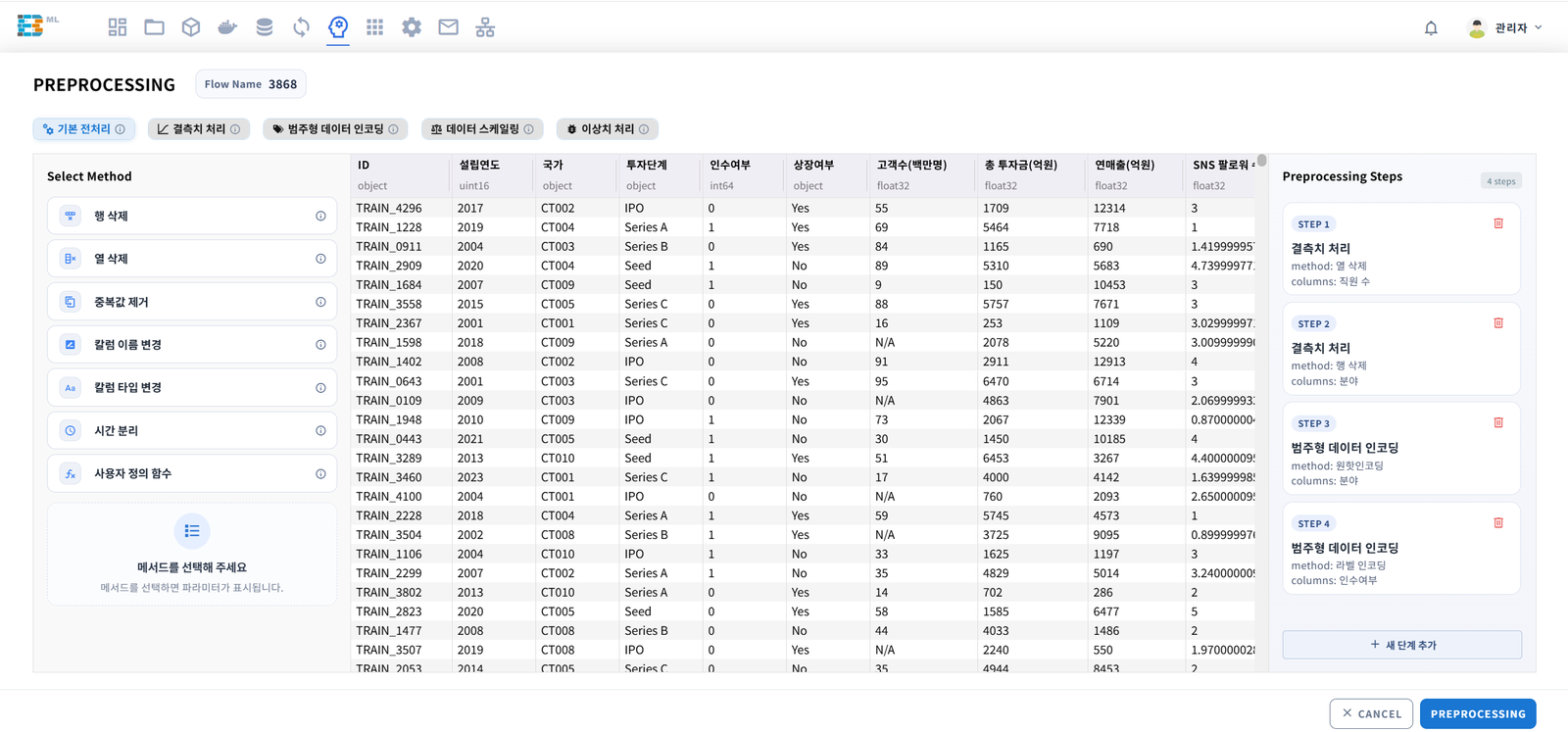Open the mail envelope icon in top nav

click(x=448, y=27)
